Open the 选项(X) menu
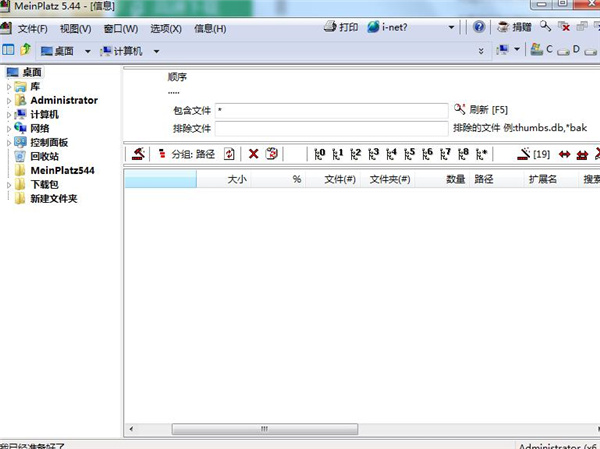600x449 pixels. coord(164,28)
